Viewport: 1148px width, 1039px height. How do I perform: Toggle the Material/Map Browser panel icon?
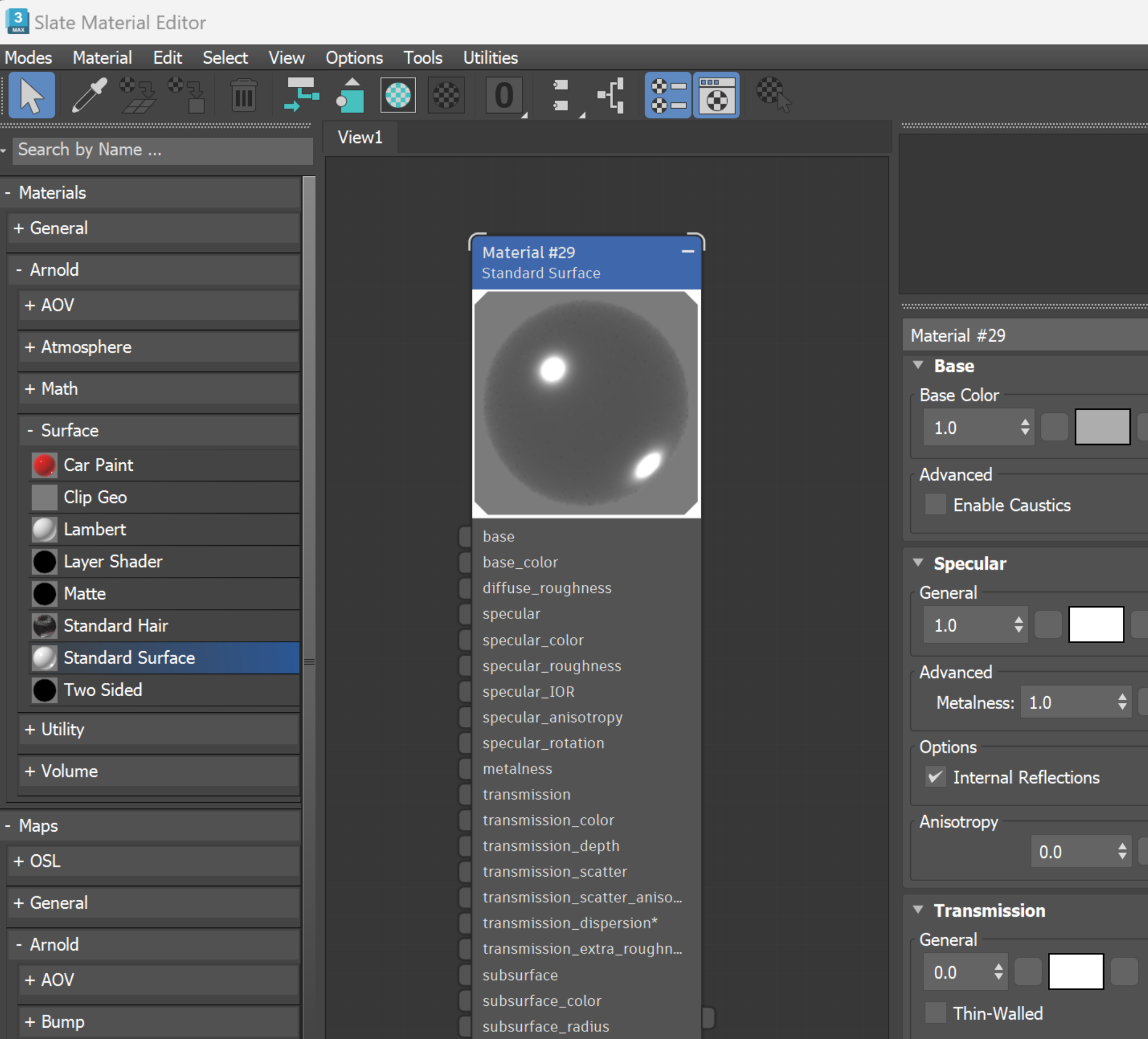(667, 95)
